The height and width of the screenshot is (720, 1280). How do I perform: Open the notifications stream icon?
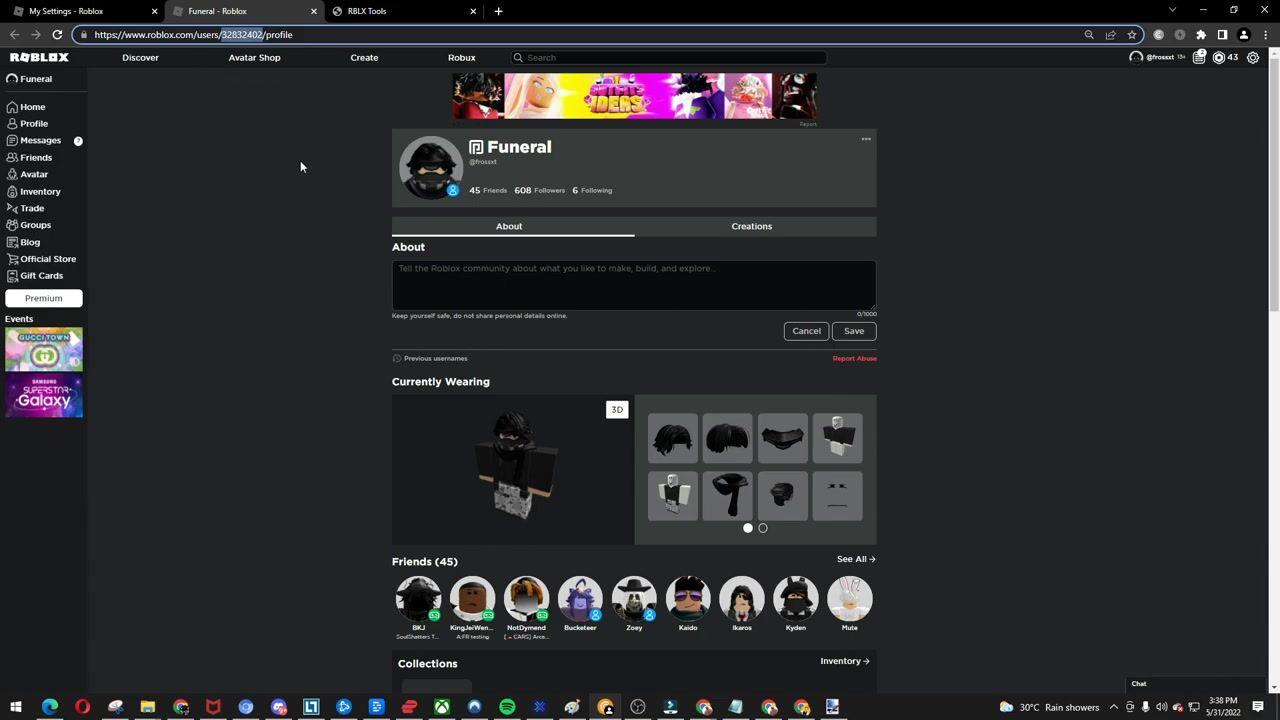click(x=1199, y=58)
